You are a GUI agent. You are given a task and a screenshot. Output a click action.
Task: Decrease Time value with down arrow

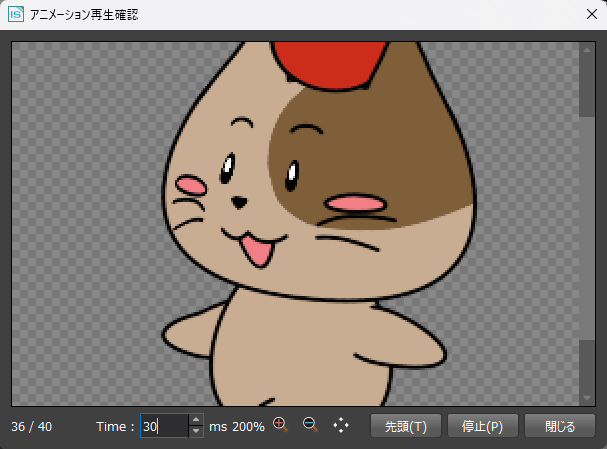point(196,432)
